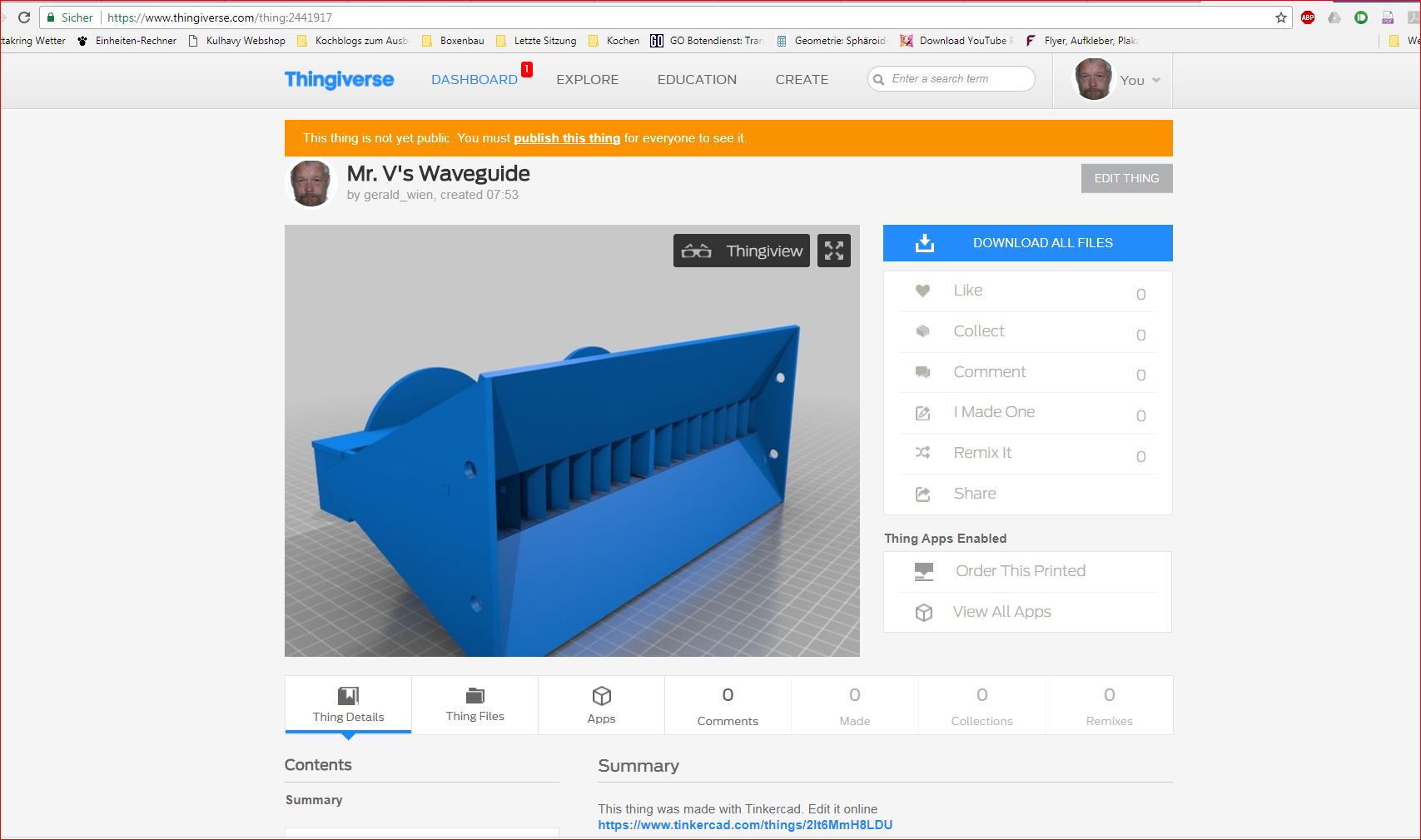The width and height of the screenshot is (1421, 840).
Task: Click the I Made One pencil icon
Action: [922, 413]
